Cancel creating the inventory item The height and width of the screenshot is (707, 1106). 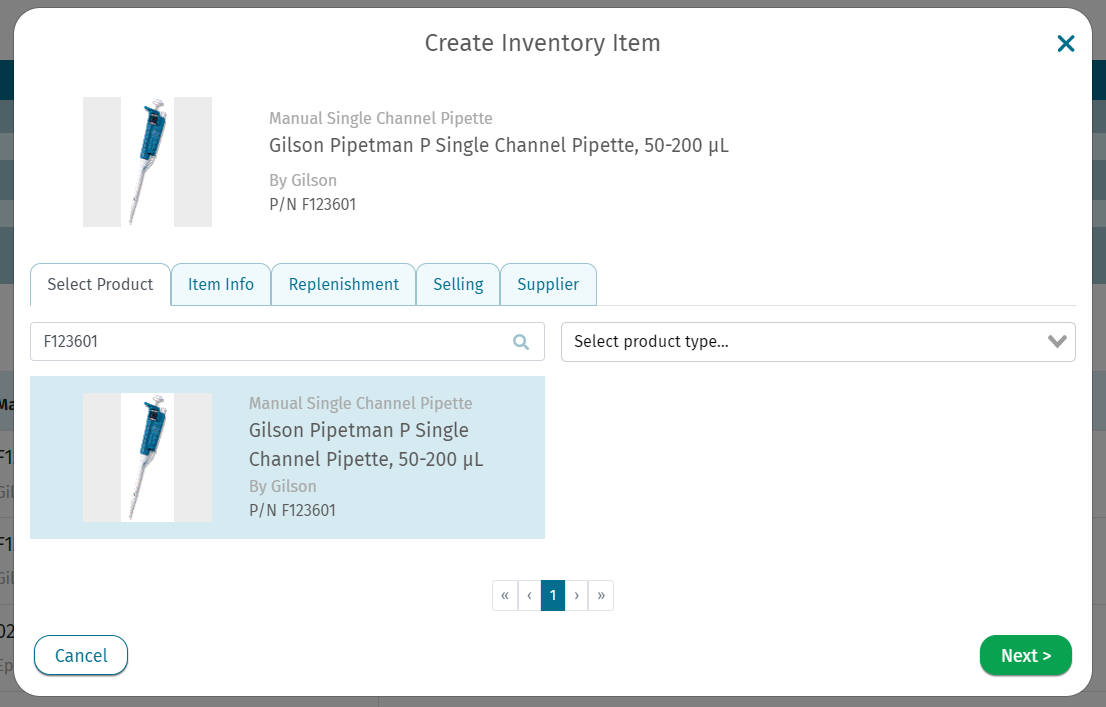(x=81, y=655)
